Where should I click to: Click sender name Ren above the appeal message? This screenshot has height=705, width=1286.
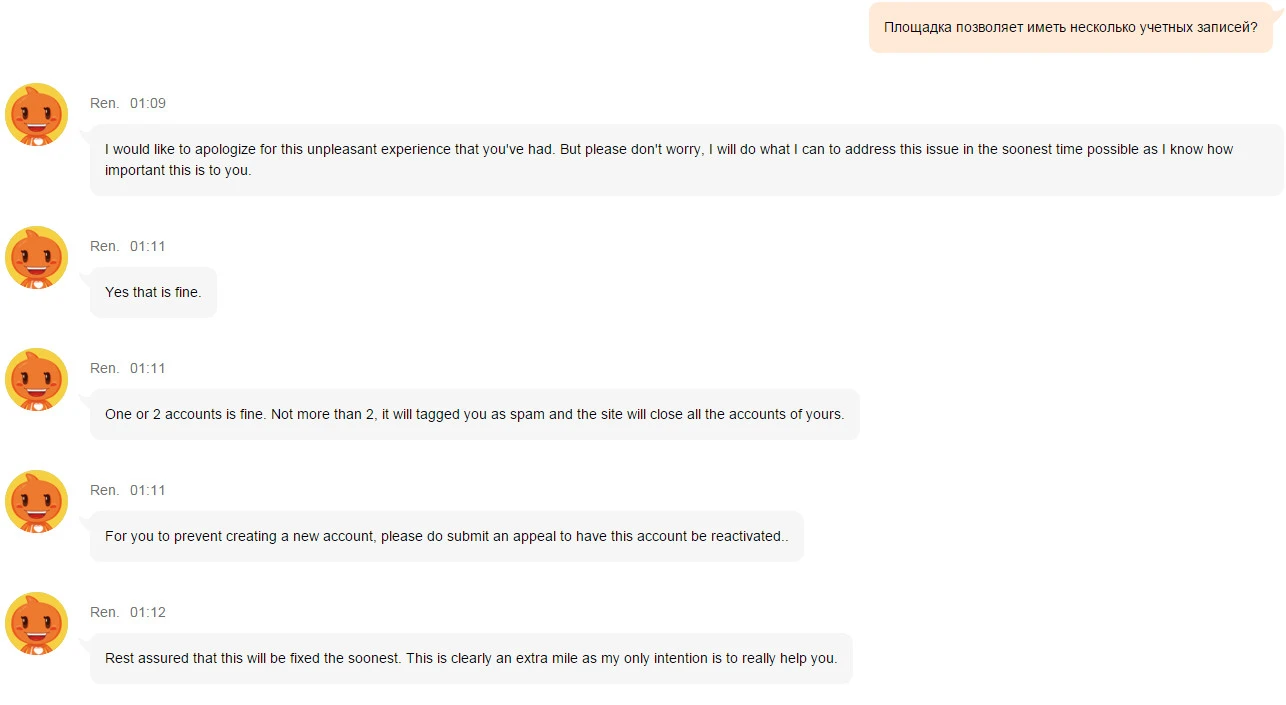[x=104, y=490]
